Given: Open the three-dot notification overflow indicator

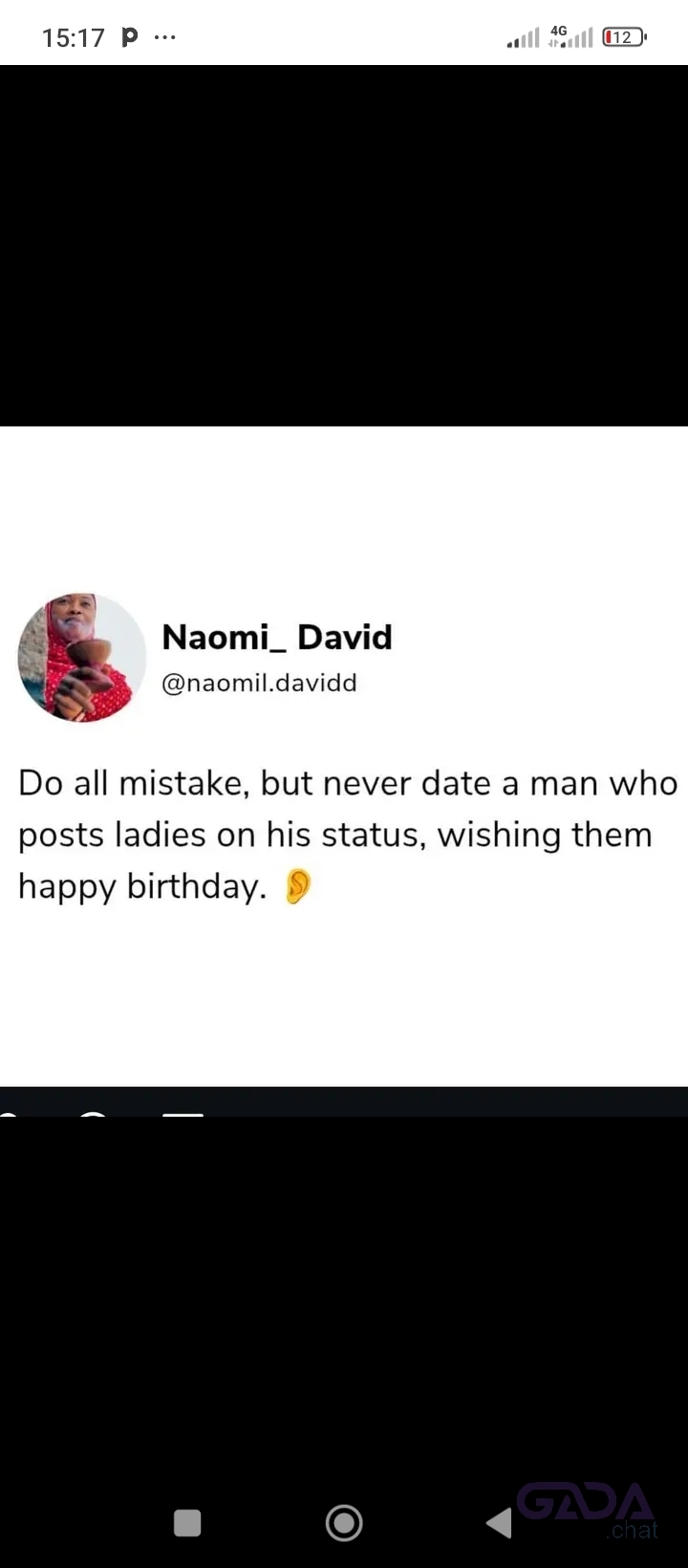Looking at the screenshot, I should (x=164, y=37).
